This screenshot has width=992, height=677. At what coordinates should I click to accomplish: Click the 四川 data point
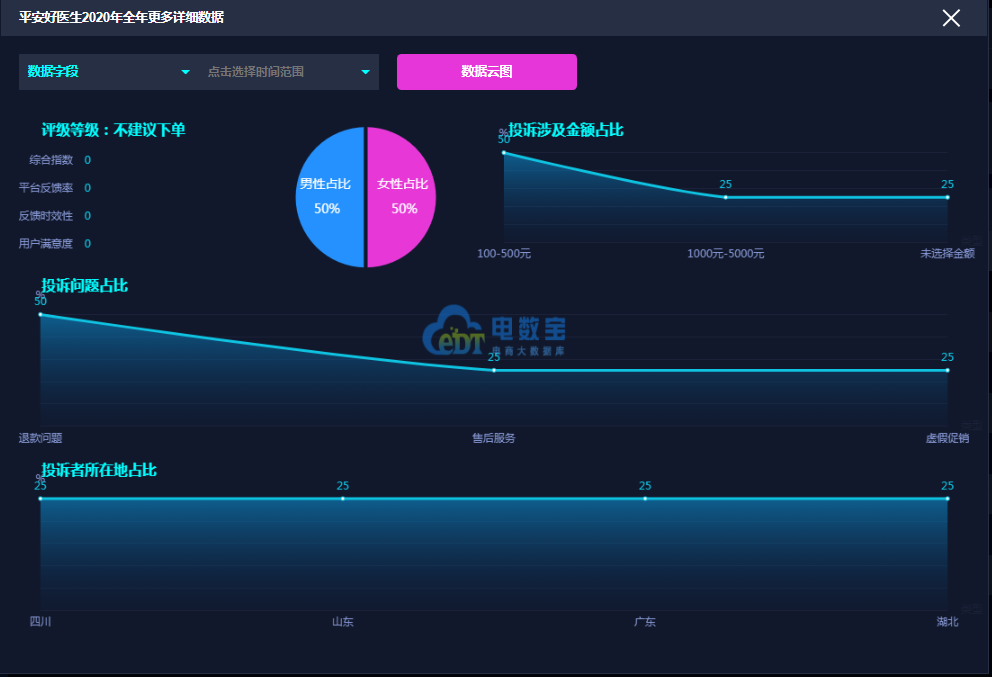[40, 499]
